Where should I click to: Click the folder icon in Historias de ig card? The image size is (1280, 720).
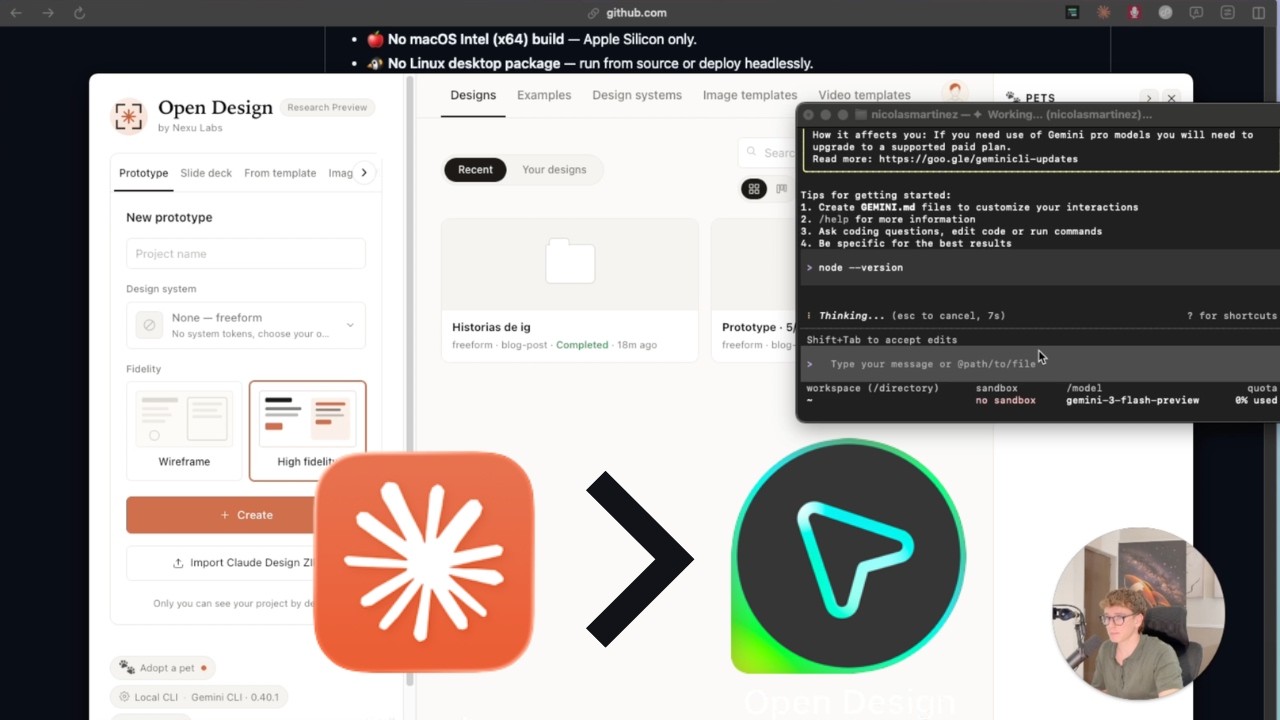(x=570, y=262)
